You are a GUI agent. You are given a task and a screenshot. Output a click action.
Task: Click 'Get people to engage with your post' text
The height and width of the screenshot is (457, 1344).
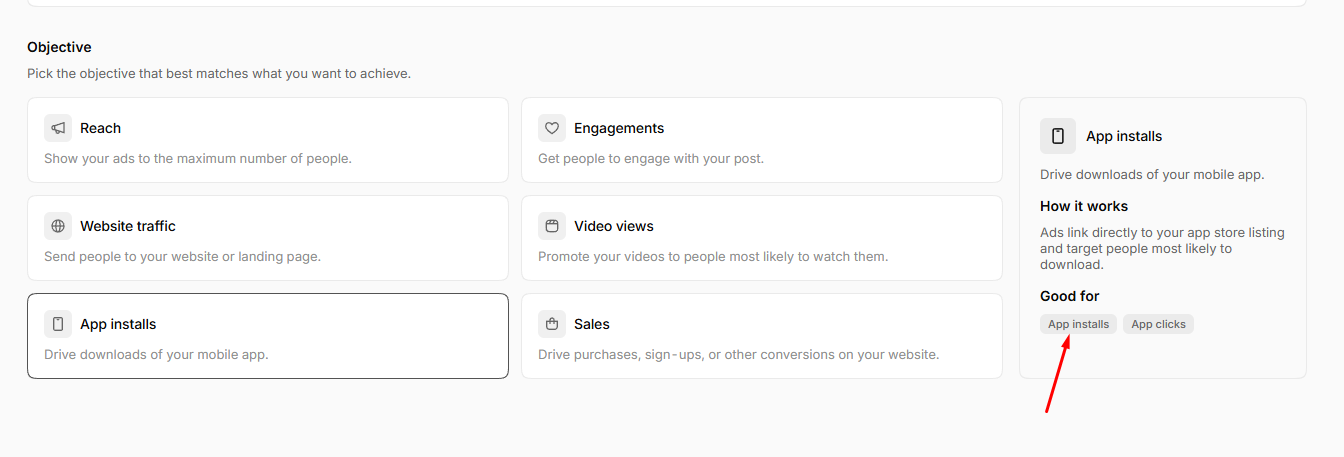(651, 158)
